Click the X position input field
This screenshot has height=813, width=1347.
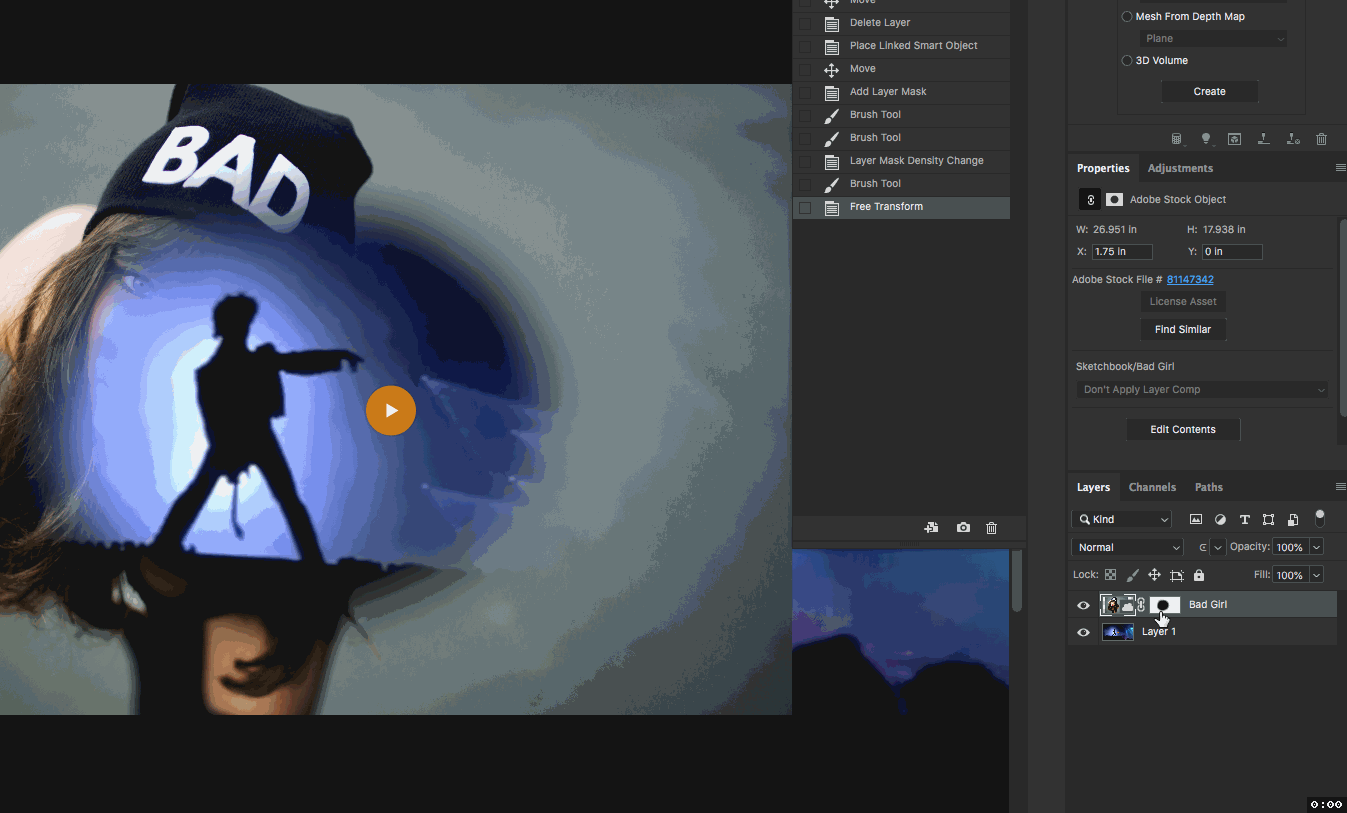click(x=1122, y=252)
